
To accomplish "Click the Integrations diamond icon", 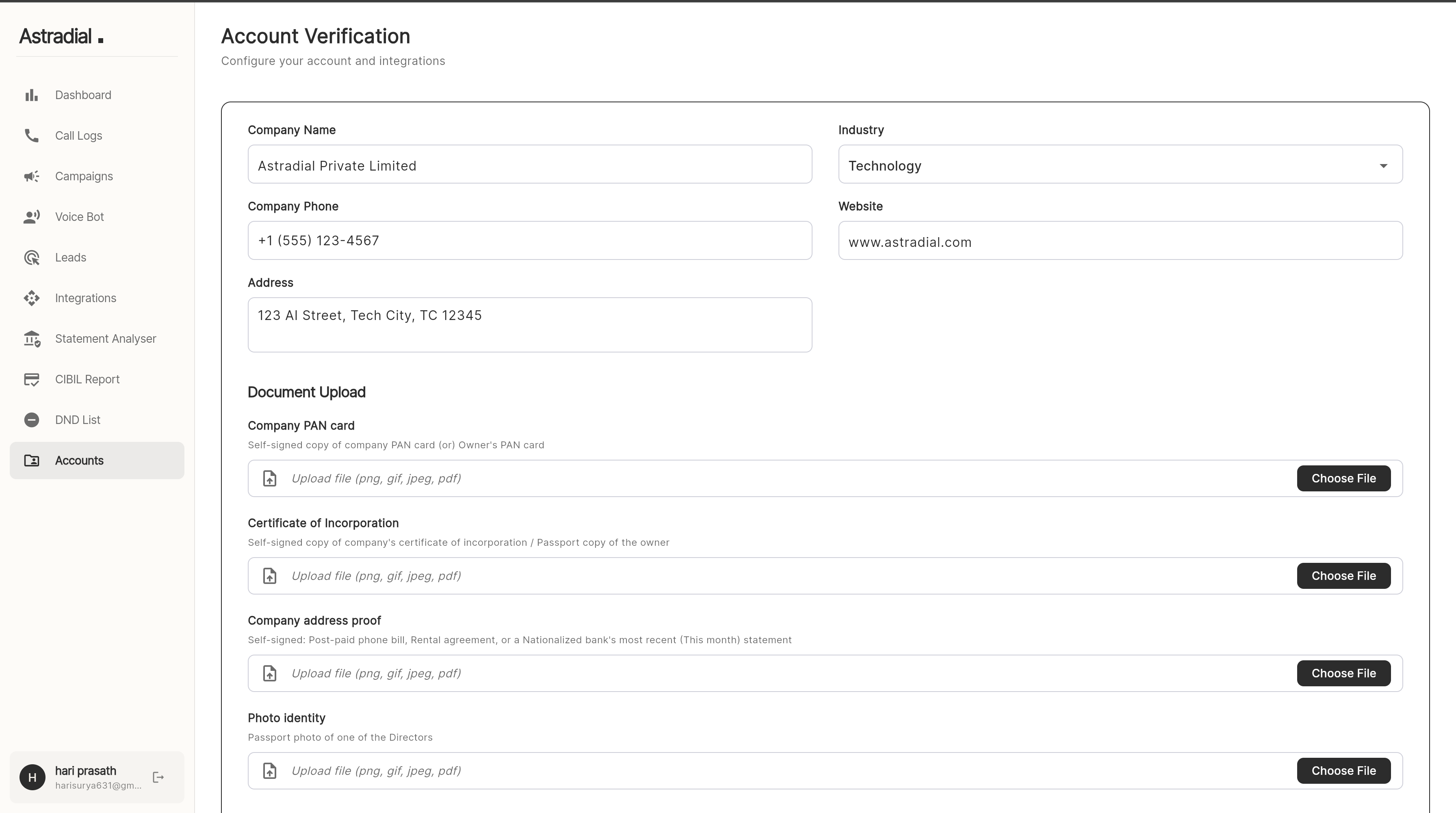I will click(32, 298).
